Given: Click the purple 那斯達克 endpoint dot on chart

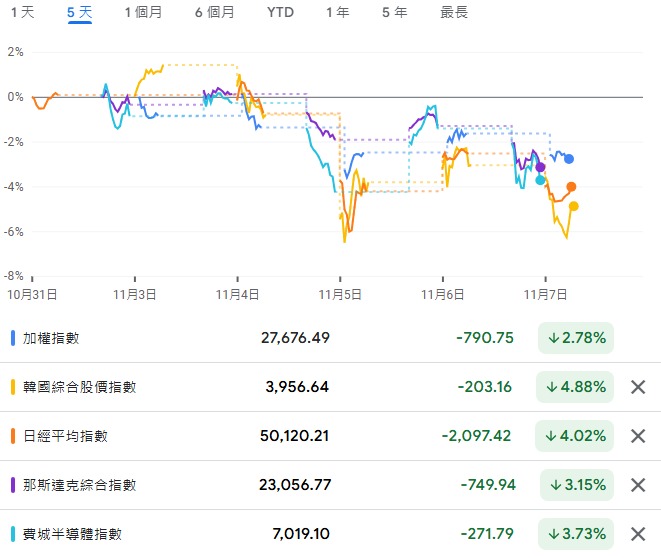Looking at the screenshot, I should pos(541,167).
